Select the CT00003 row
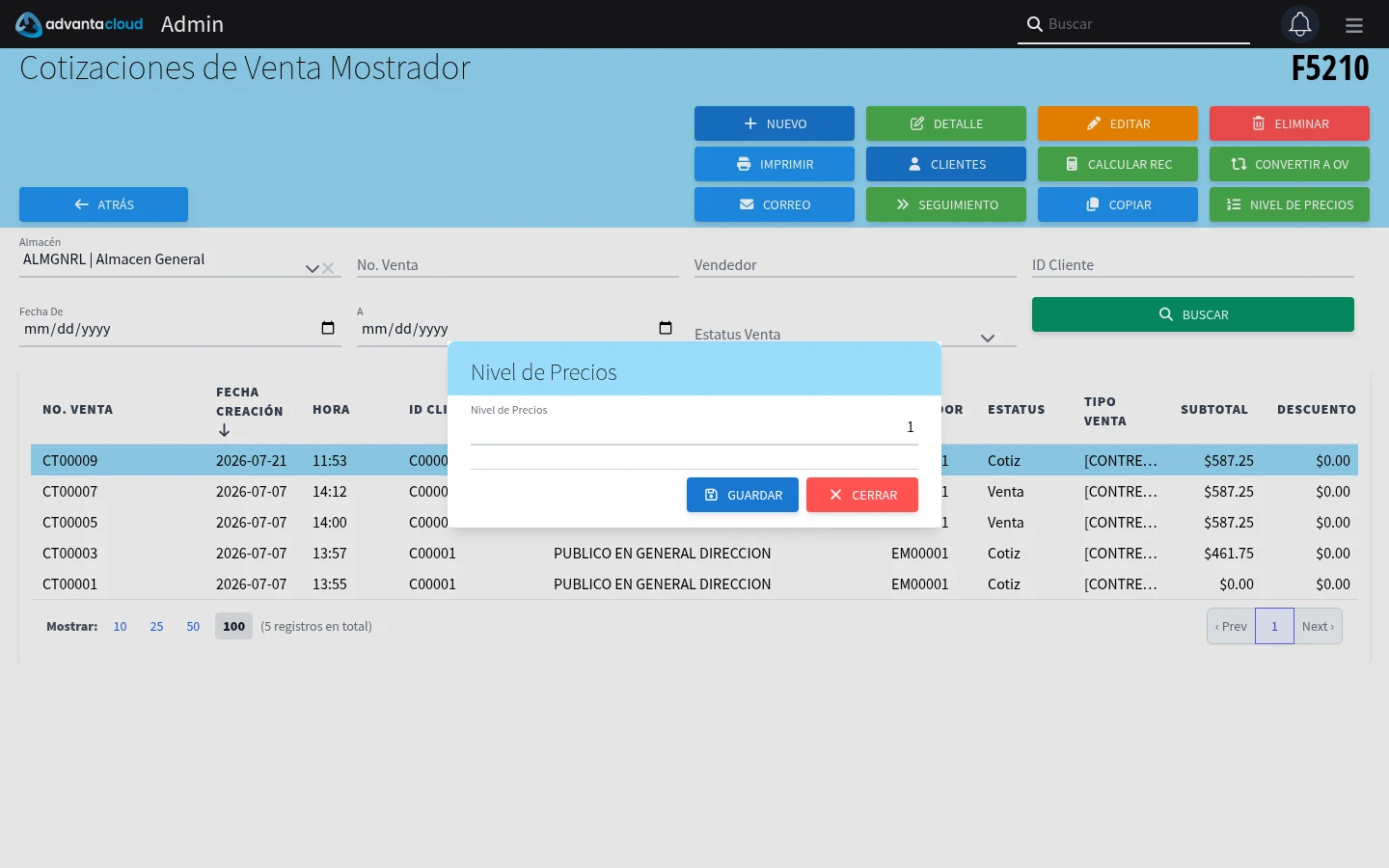The image size is (1389, 868). coord(694,554)
